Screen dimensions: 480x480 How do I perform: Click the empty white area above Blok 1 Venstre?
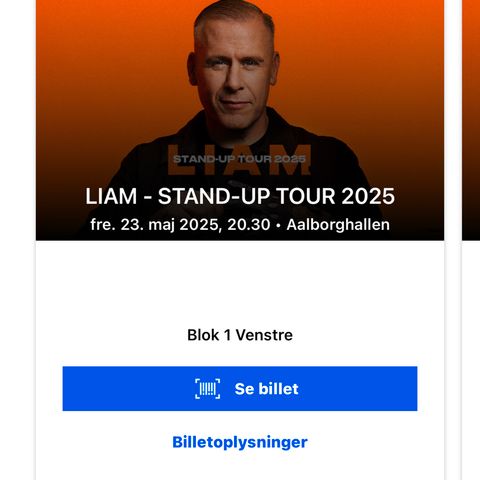(x=240, y=283)
